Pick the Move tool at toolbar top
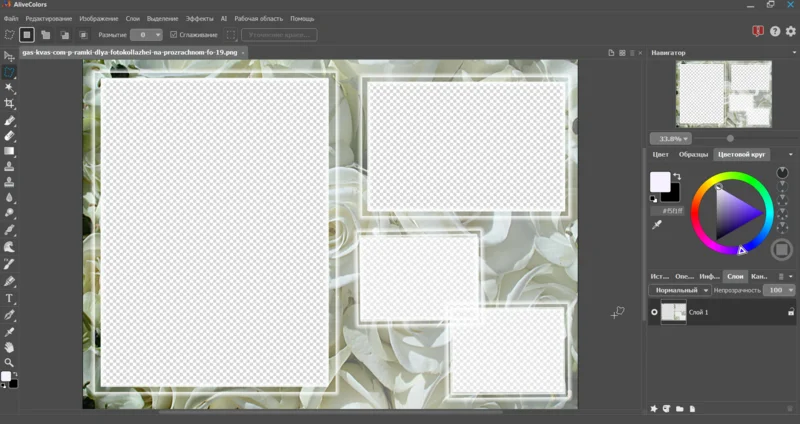 click(10, 56)
